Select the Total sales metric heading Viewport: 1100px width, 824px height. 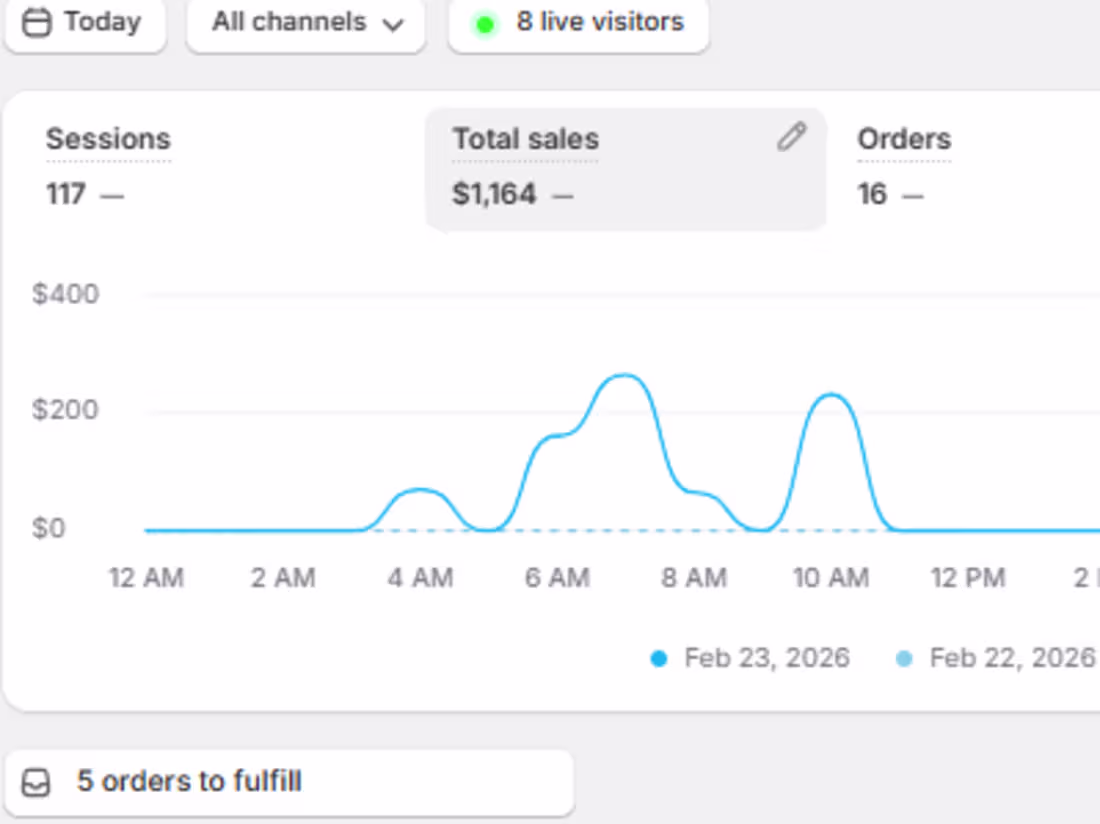click(x=526, y=139)
